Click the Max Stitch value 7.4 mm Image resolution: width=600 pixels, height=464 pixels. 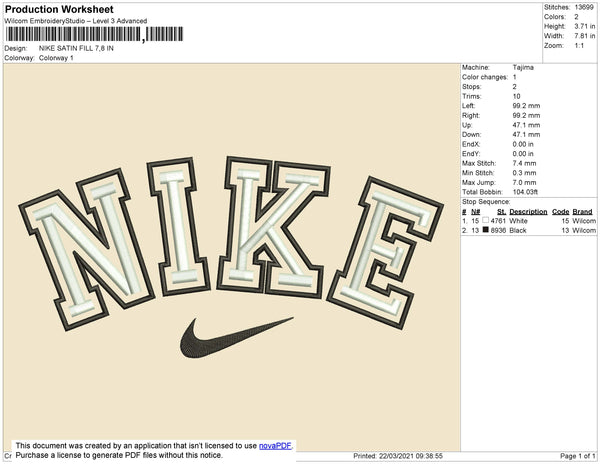(x=525, y=163)
